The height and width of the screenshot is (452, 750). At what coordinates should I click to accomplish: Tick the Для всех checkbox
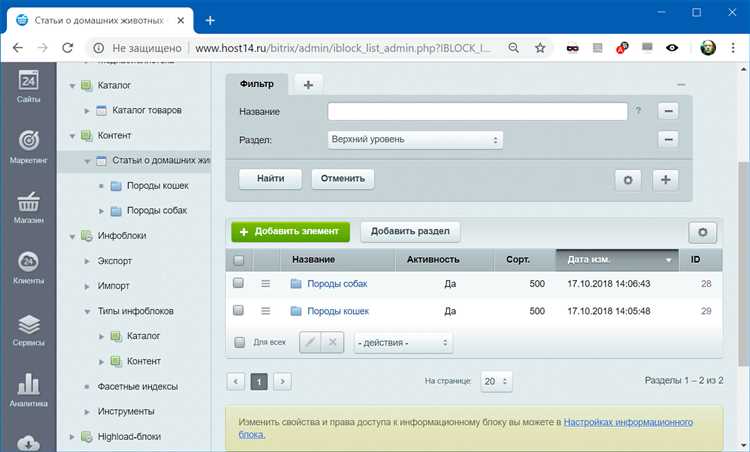(x=240, y=342)
